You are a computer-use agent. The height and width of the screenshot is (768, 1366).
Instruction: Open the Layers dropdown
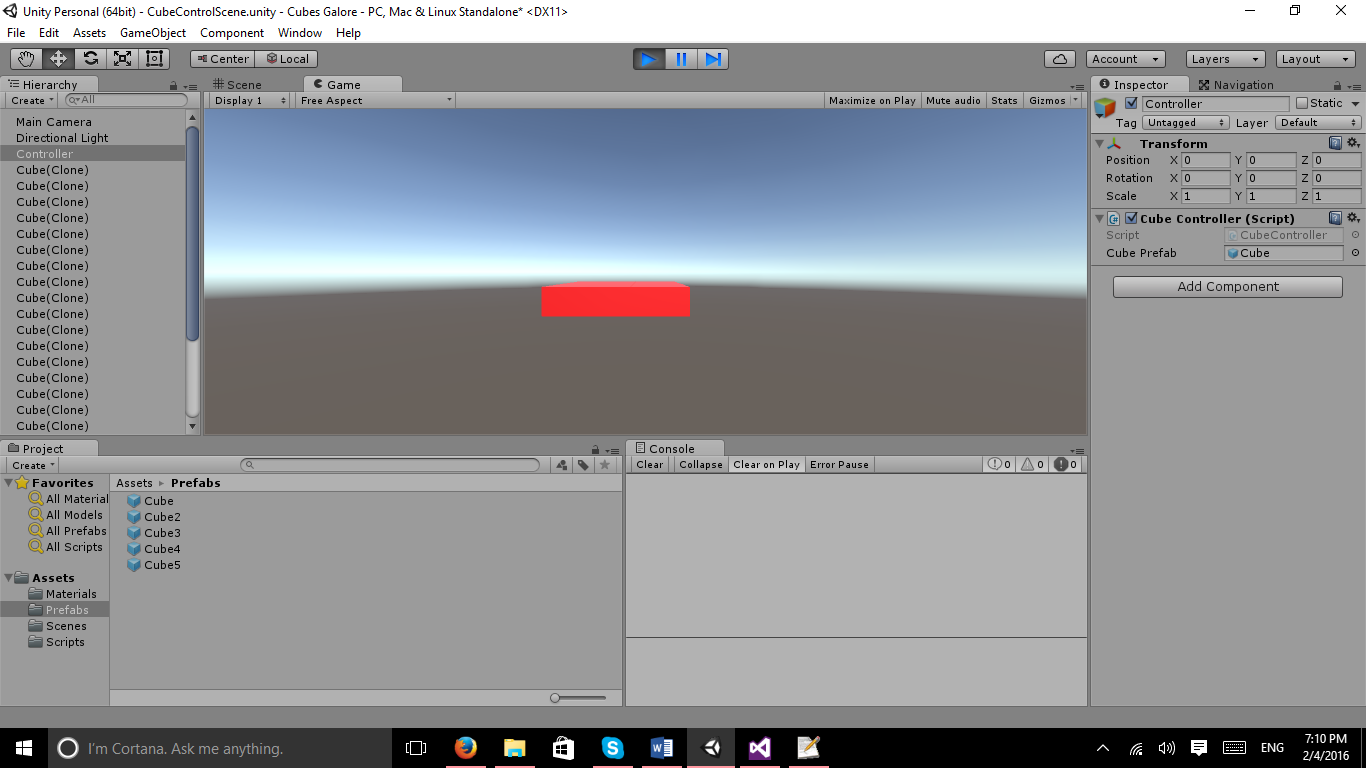pos(1225,59)
